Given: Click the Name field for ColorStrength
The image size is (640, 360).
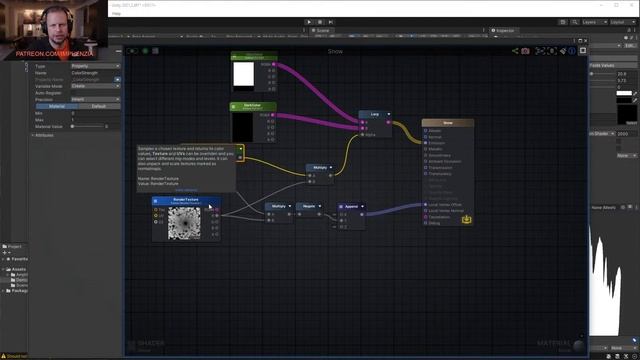Looking at the screenshot, I should pos(96,73).
